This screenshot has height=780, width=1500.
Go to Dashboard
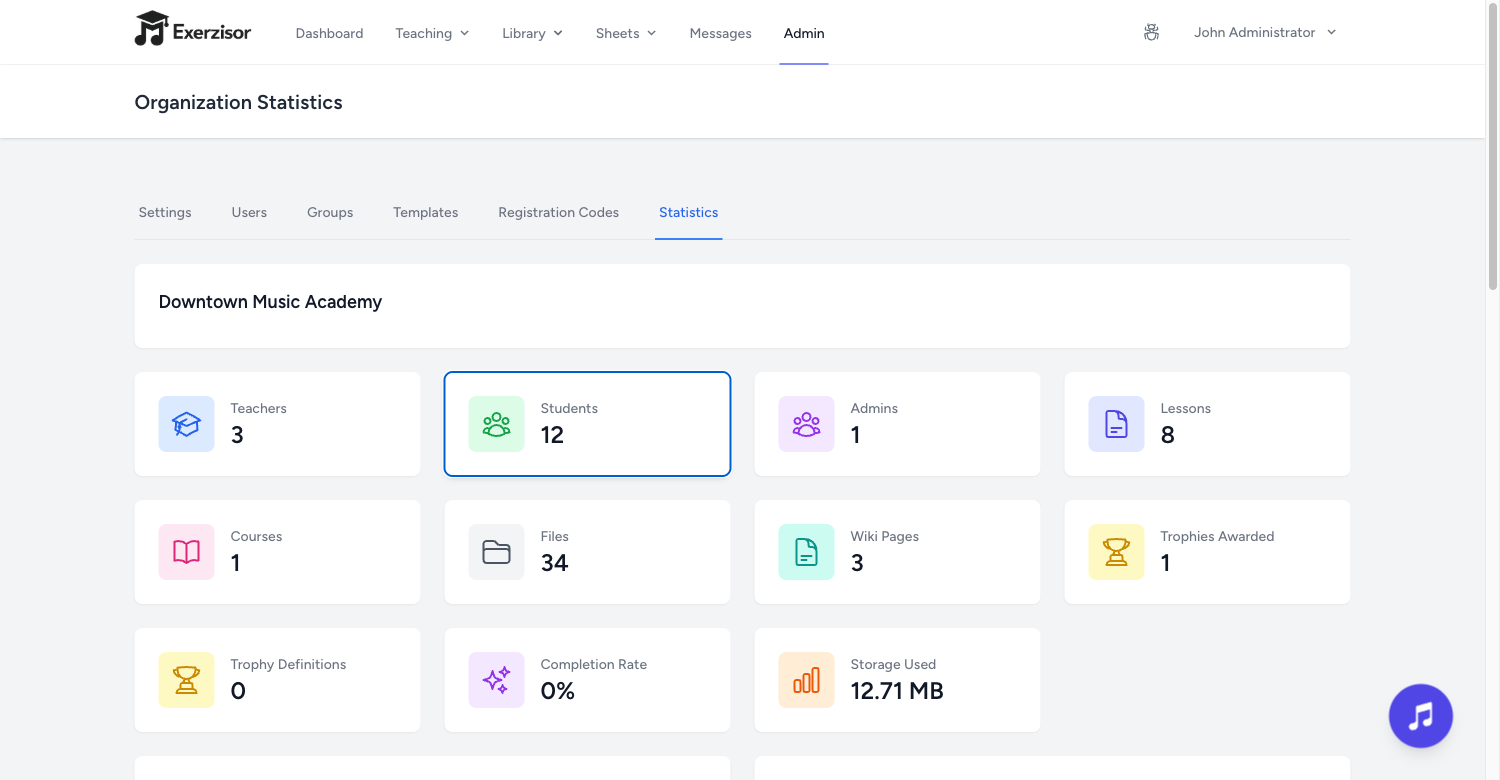329,33
